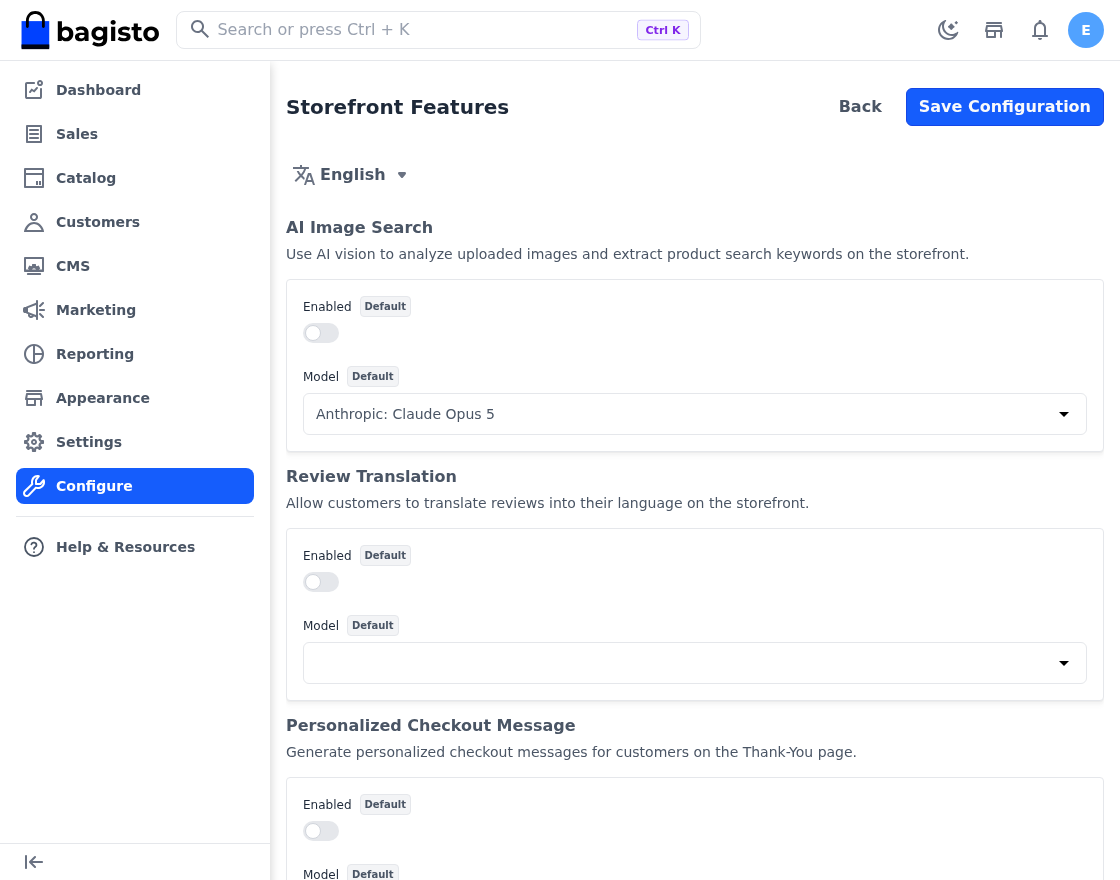Click the Customers person icon
The width and height of the screenshot is (1120, 880).
pyautogui.click(x=34, y=222)
